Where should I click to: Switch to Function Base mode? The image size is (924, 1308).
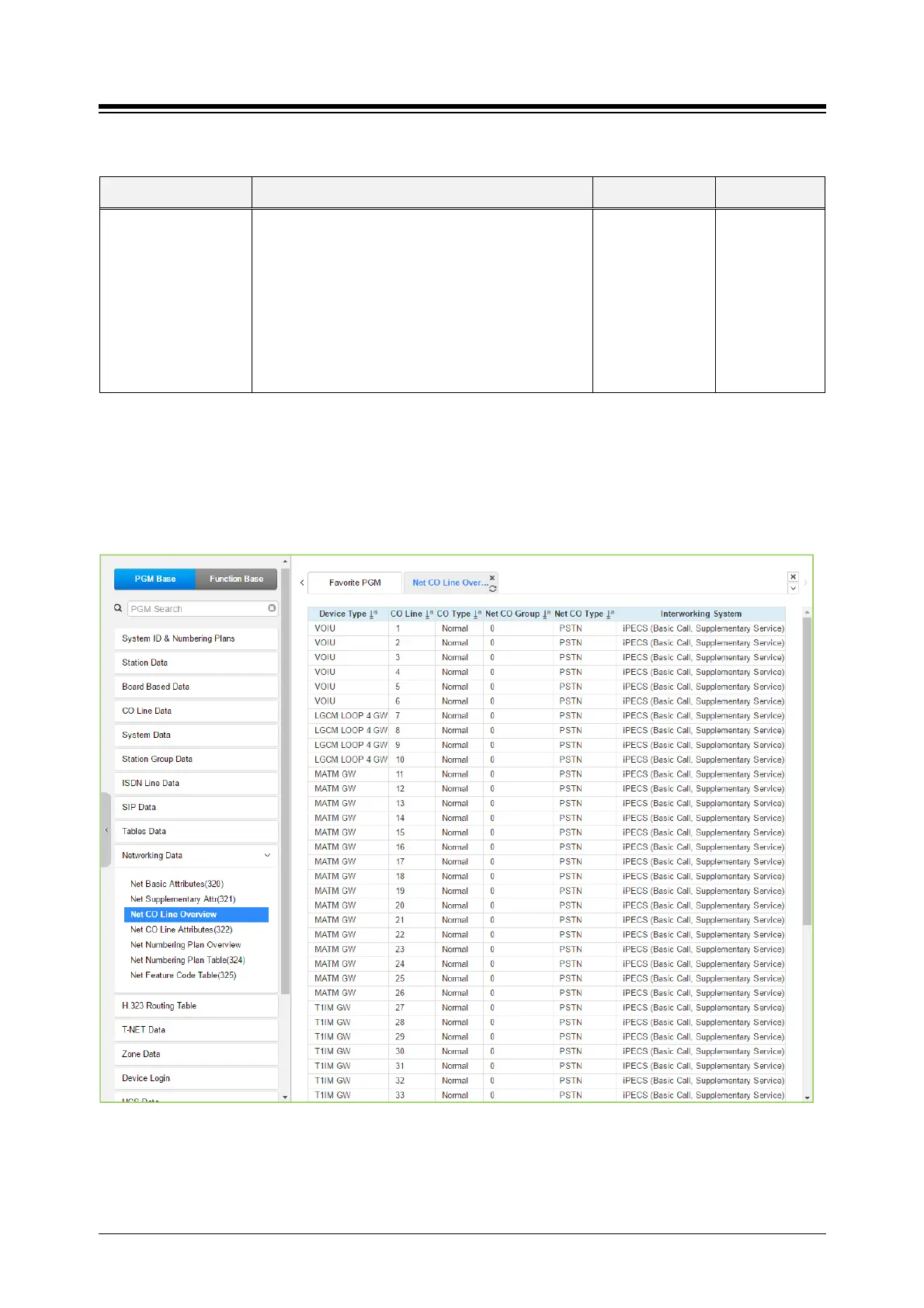pos(236,579)
